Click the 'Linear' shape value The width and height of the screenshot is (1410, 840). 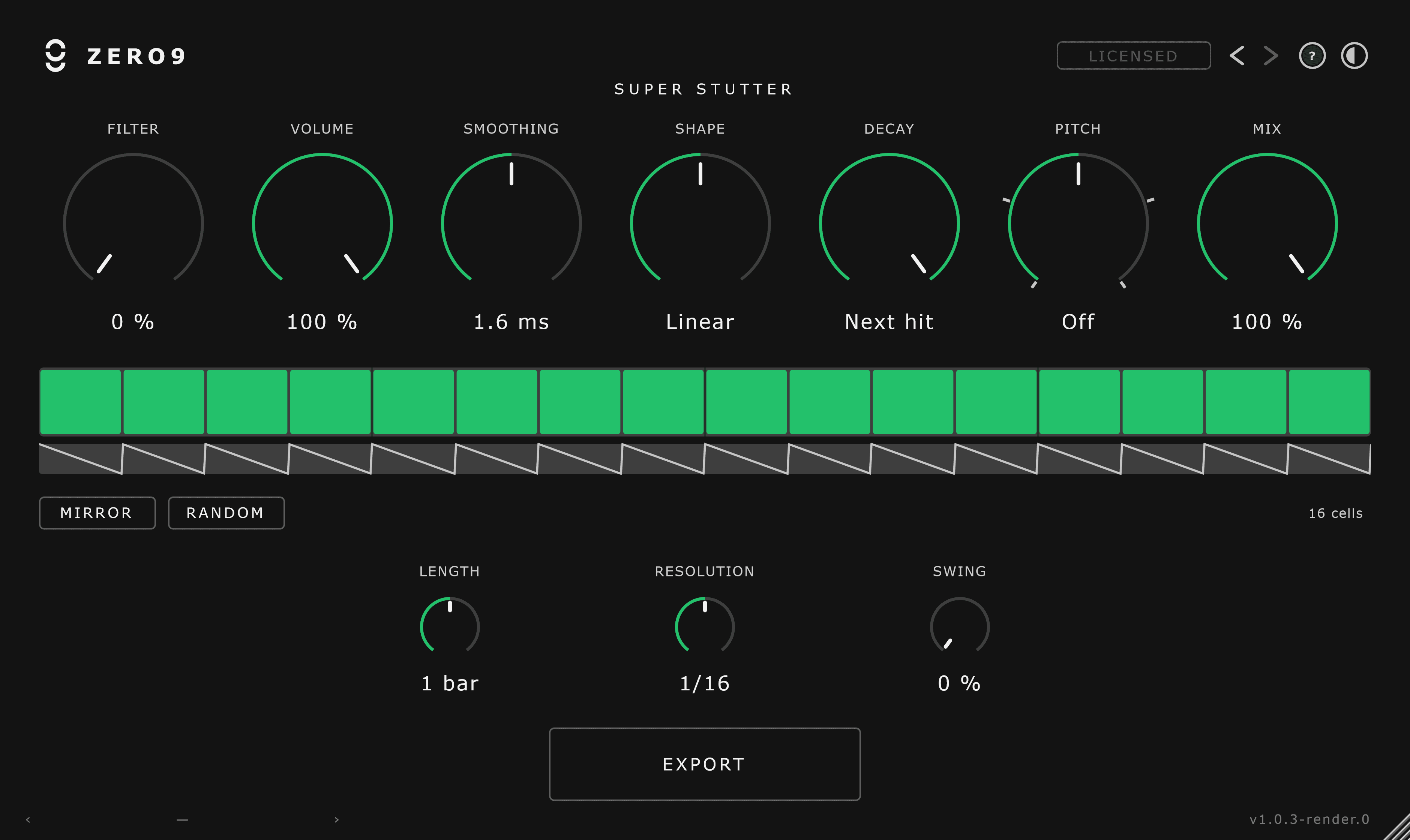[700, 322]
